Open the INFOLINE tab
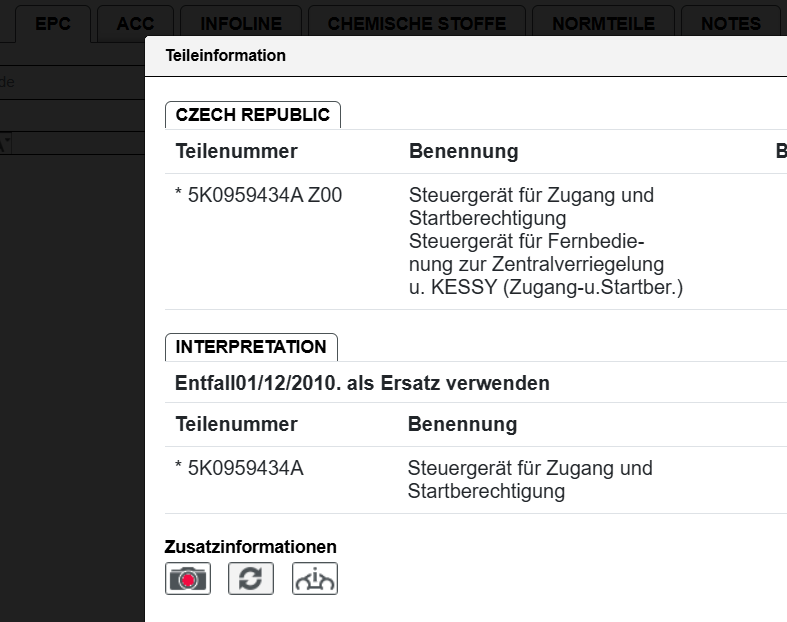Viewport: 787px width, 622px height. point(241,24)
